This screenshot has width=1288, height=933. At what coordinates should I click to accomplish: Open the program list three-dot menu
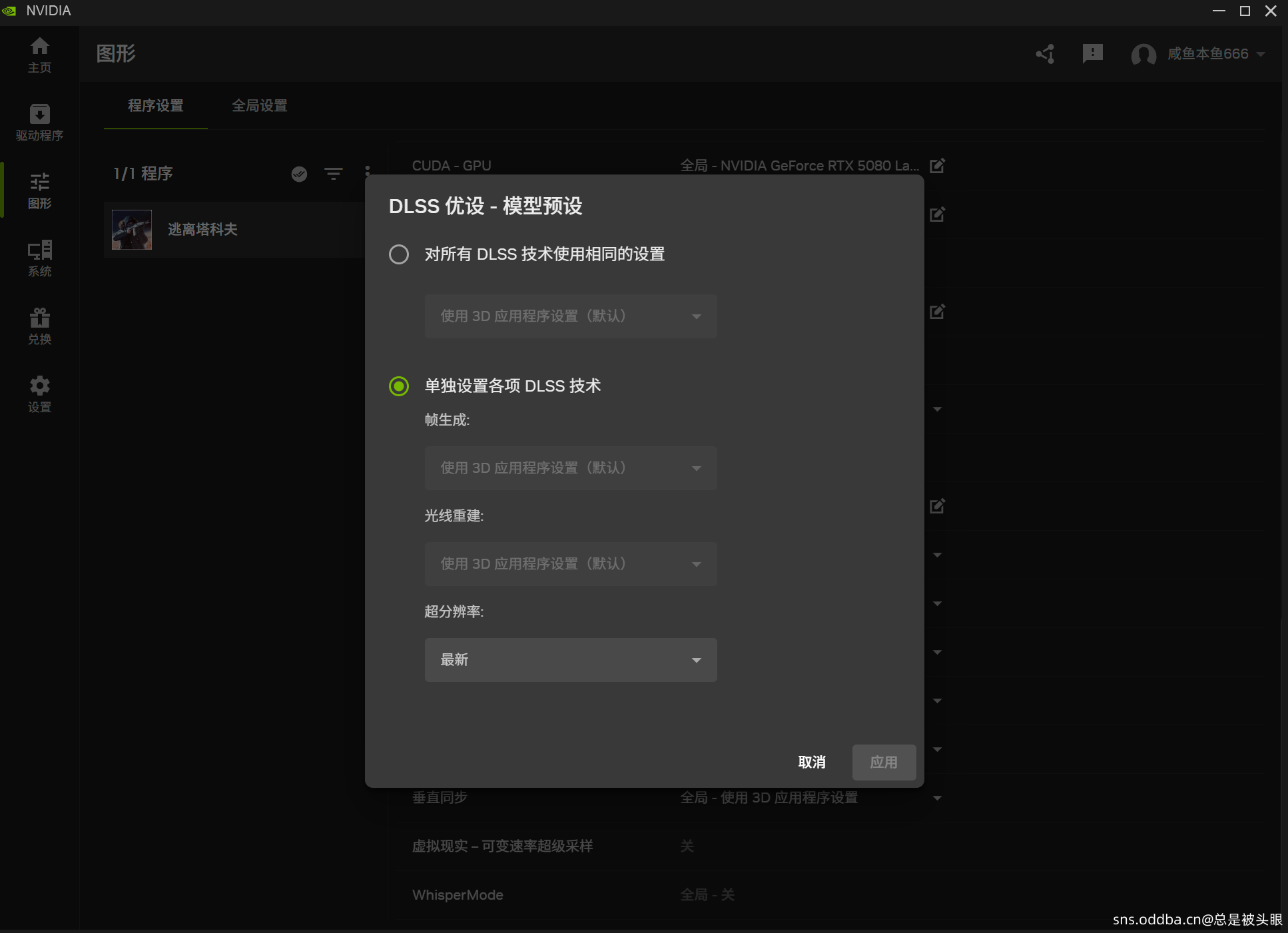point(368,172)
